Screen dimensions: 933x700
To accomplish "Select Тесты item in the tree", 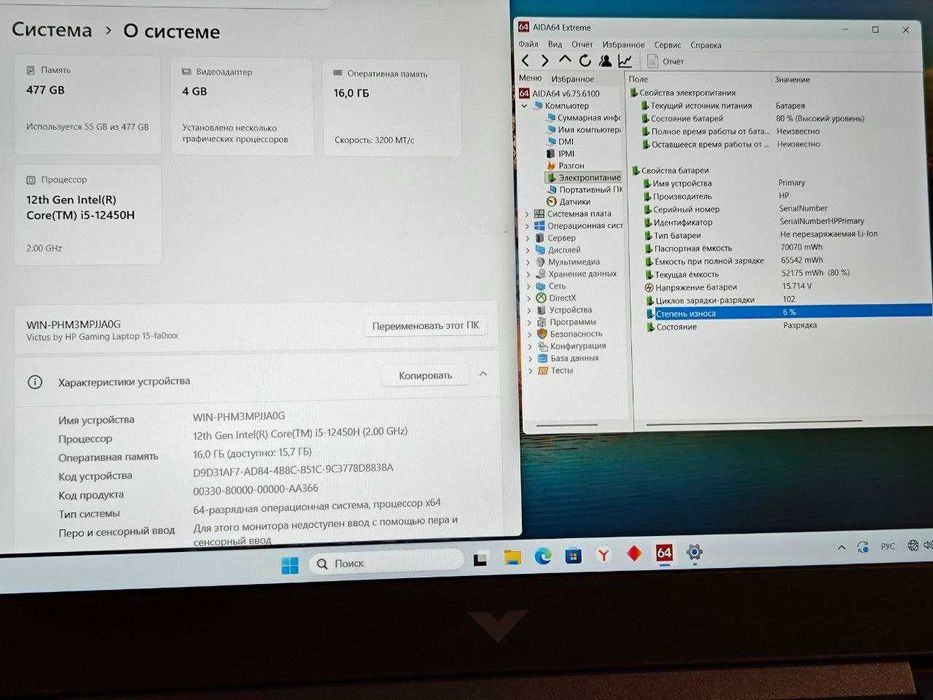I will coord(555,370).
